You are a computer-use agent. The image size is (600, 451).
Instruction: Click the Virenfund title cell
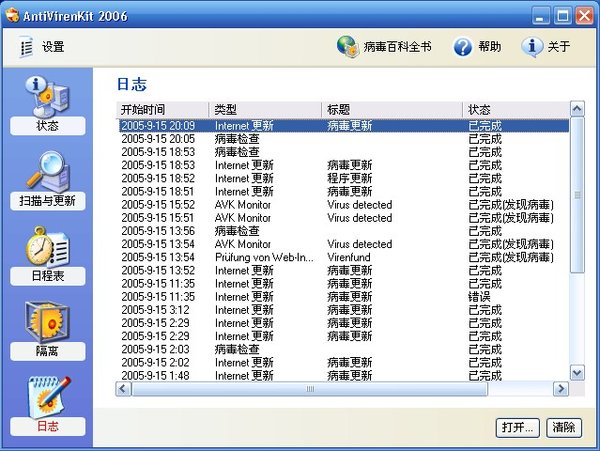coord(349,257)
